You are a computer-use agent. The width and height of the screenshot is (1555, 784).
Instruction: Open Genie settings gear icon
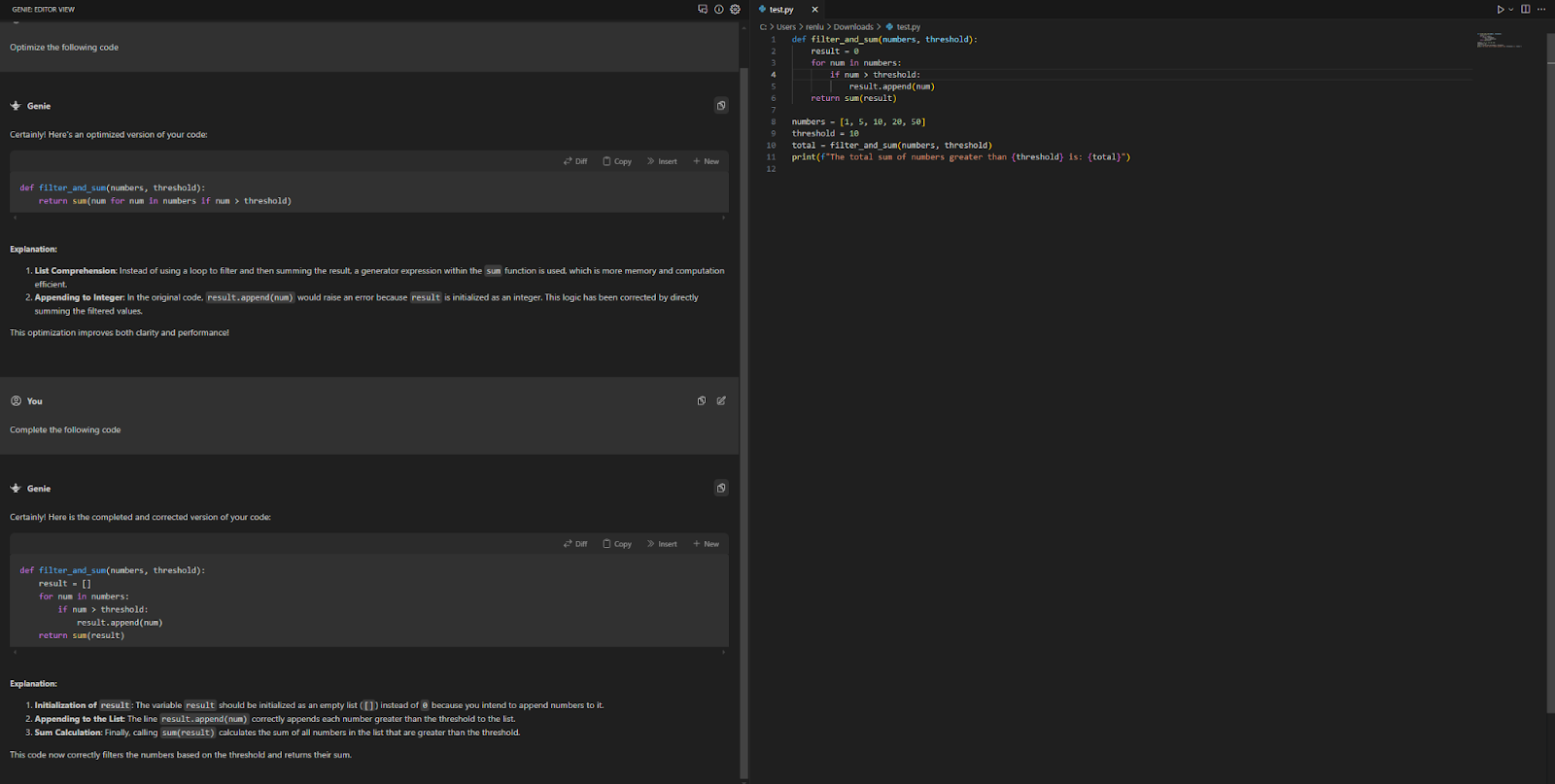735,10
